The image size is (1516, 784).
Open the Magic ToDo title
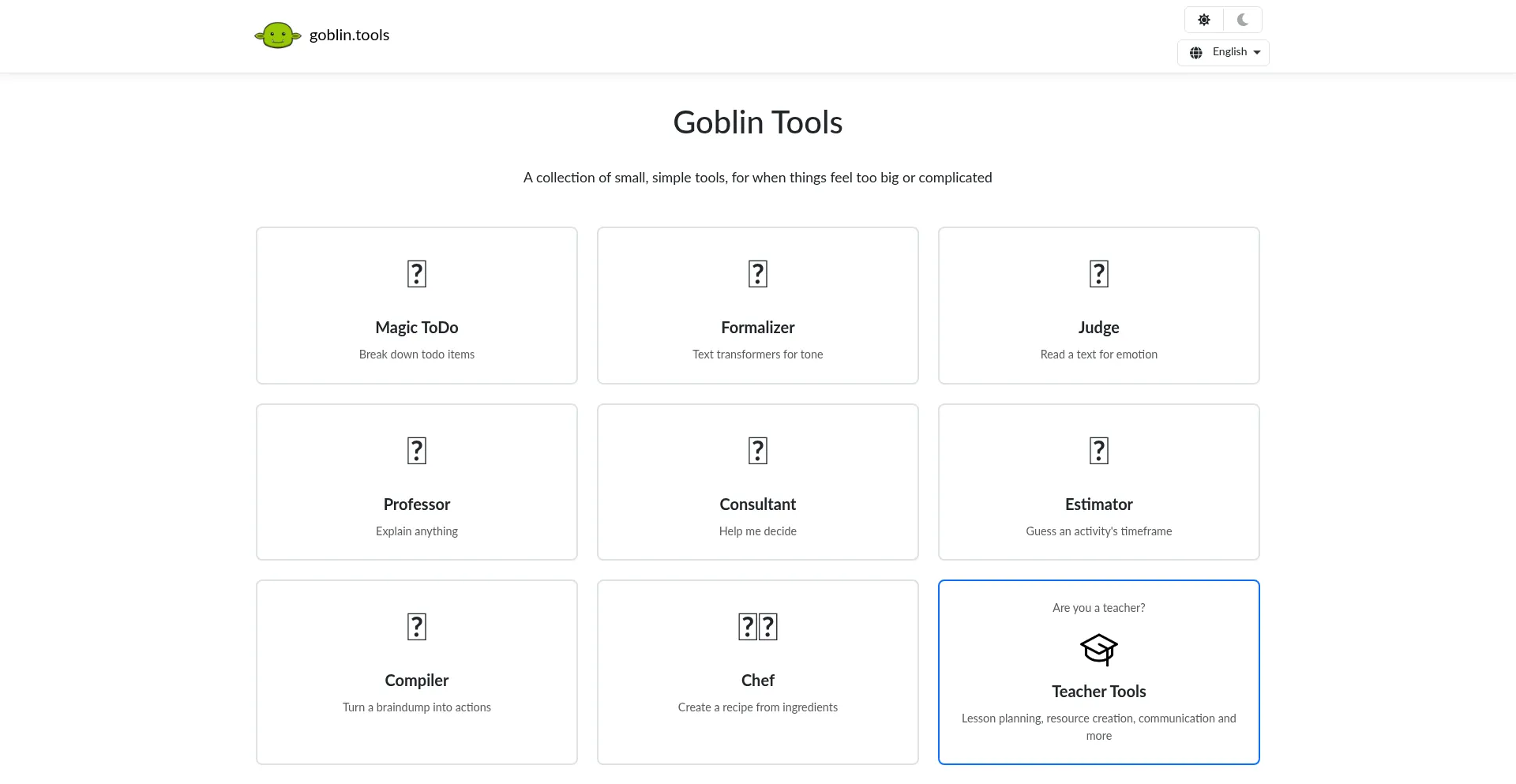[417, 328]
